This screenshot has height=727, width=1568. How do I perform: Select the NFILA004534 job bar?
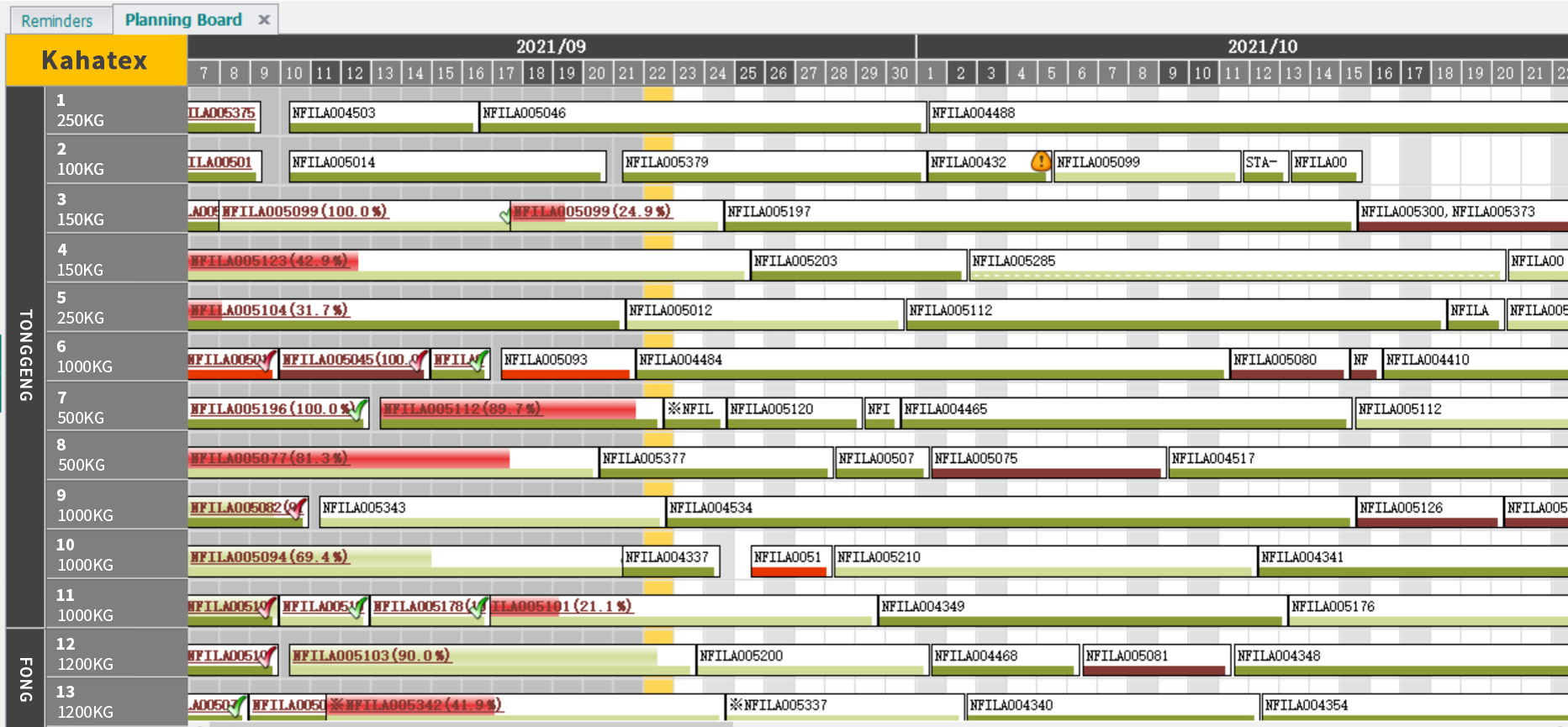[1009, 509]
